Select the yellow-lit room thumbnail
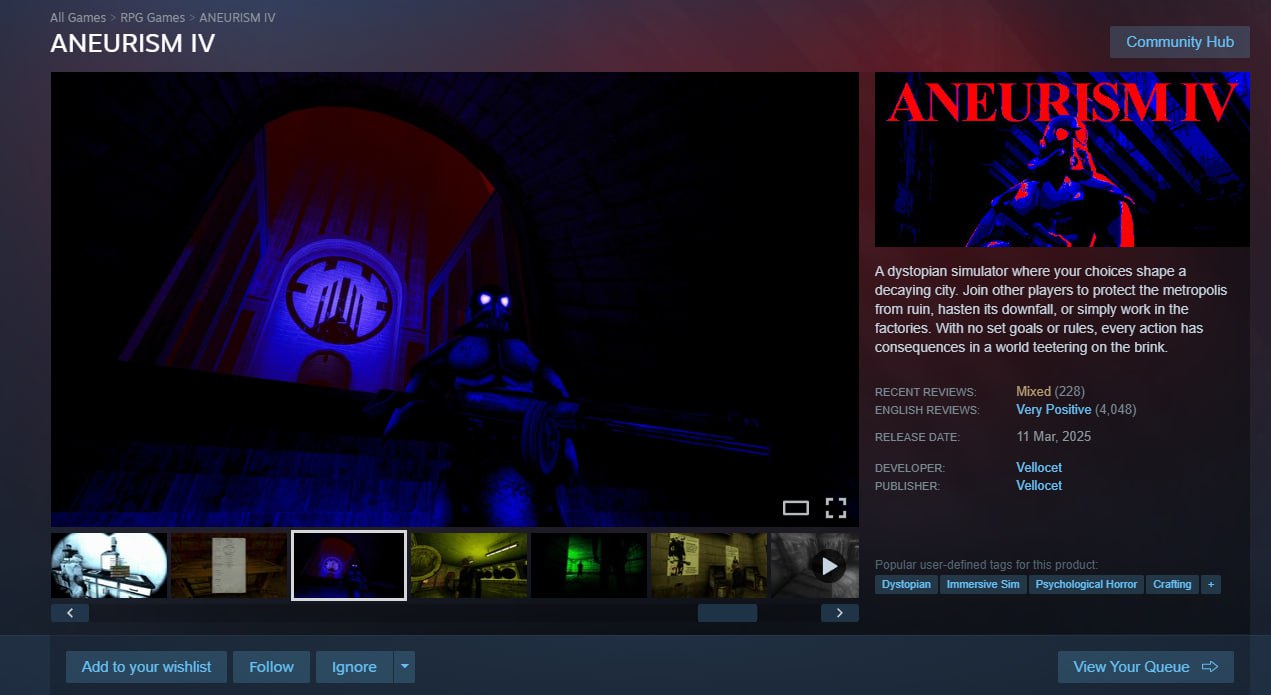1271x695 pixels. (469, 565)
